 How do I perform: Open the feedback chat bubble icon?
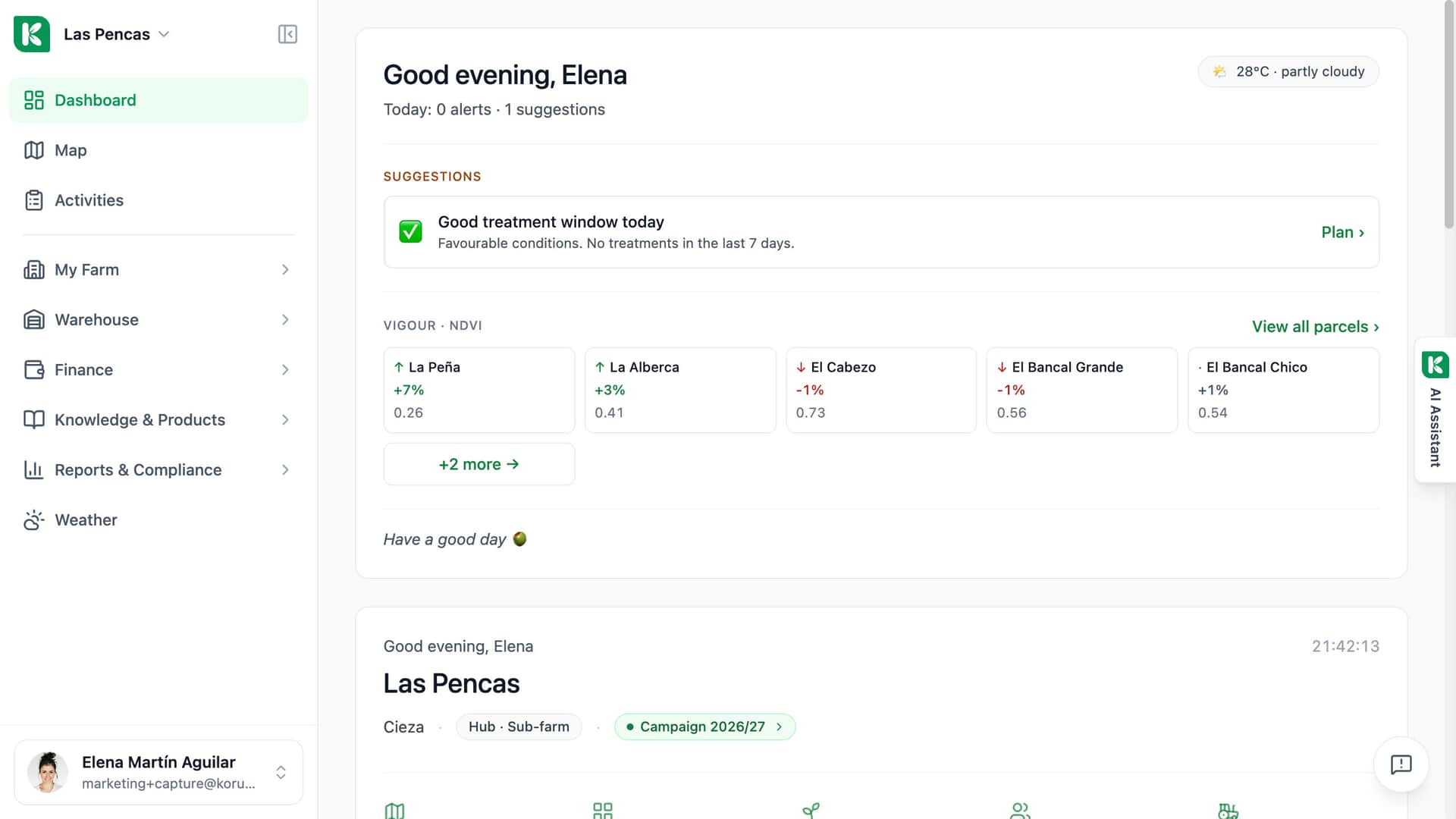tap(1401, 764)
